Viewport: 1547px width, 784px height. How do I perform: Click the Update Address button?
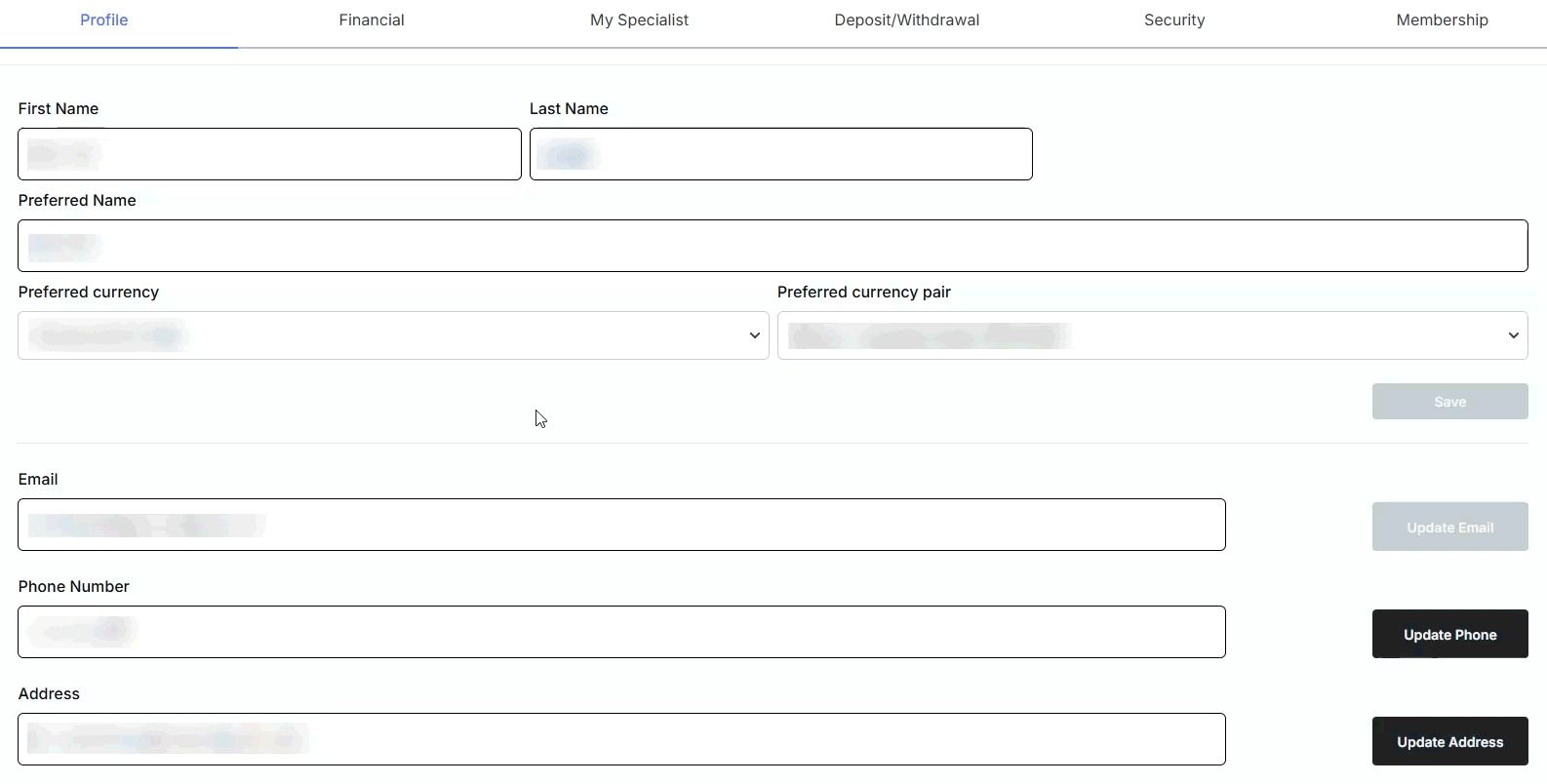click(1449, 741)
